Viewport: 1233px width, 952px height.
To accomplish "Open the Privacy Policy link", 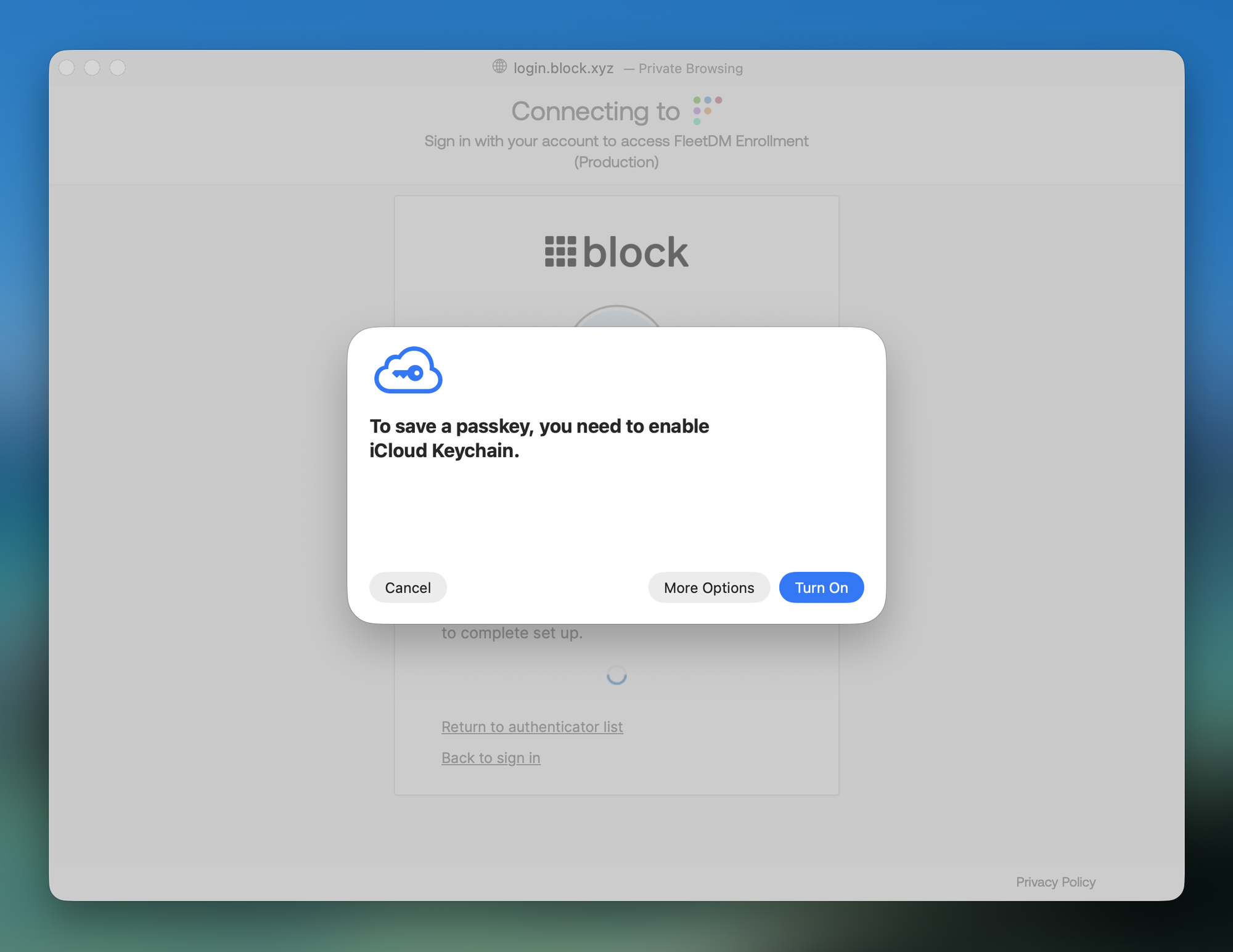I will coord(1055,882).
